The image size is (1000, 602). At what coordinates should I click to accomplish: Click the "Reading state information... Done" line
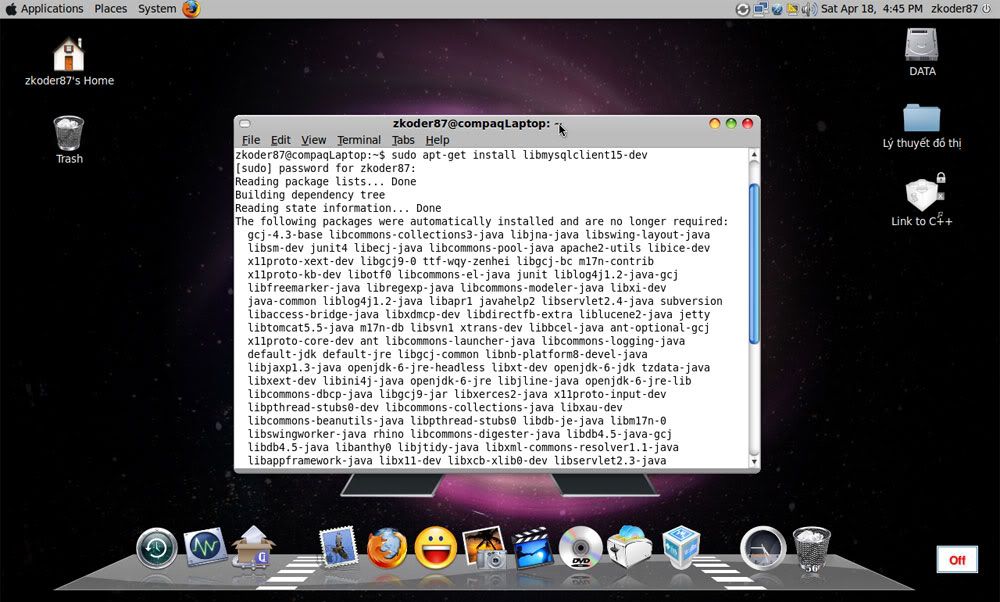(338, 209)
